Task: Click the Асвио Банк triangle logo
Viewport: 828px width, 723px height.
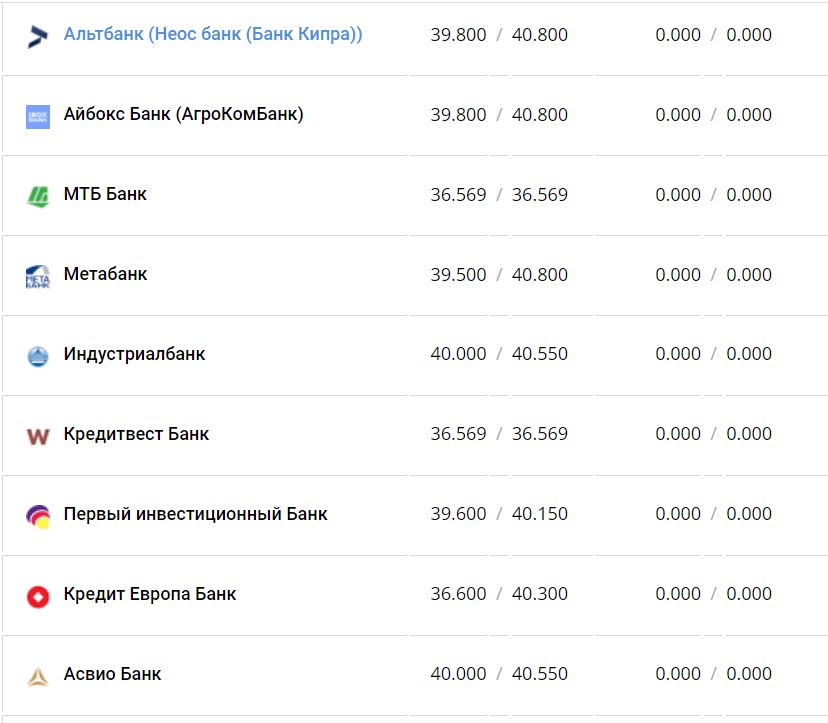Action: pyautogui.click(x=37, y=676)
